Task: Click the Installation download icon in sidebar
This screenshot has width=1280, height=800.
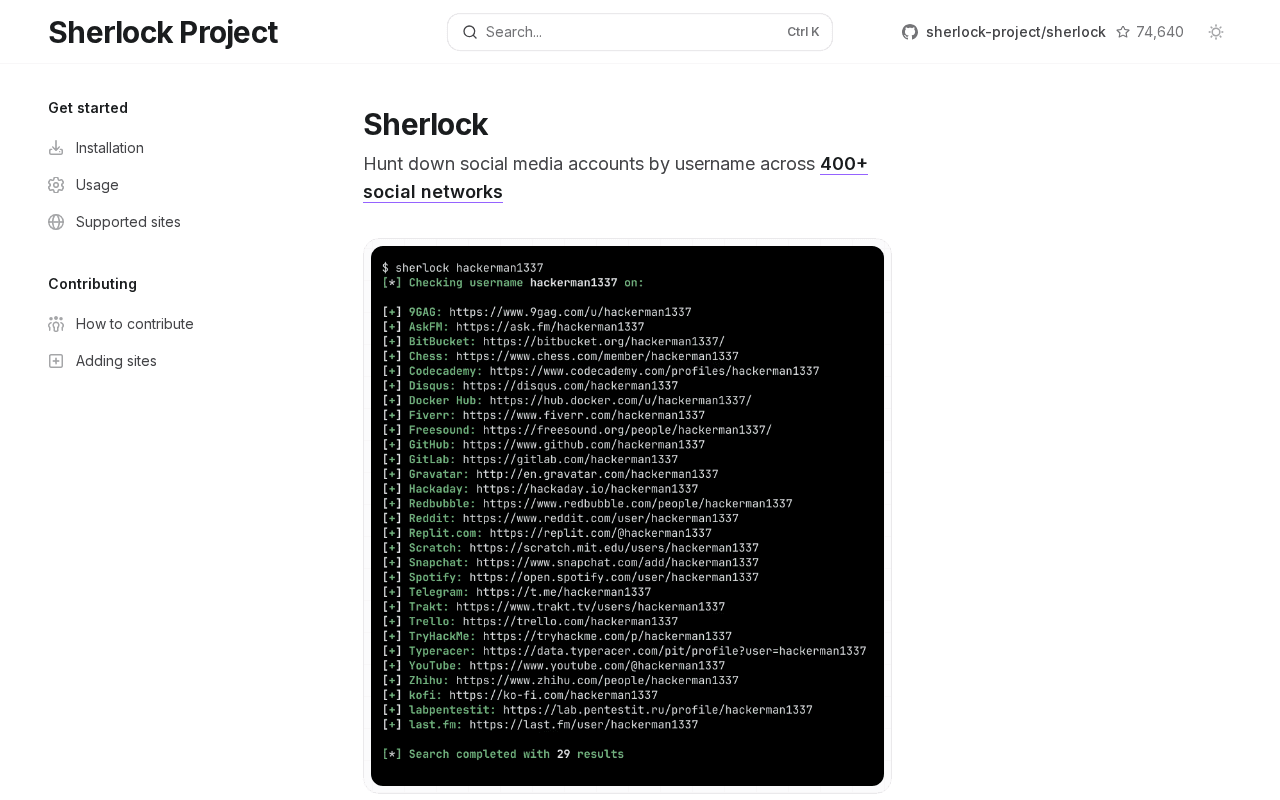Action: point(55,147)
